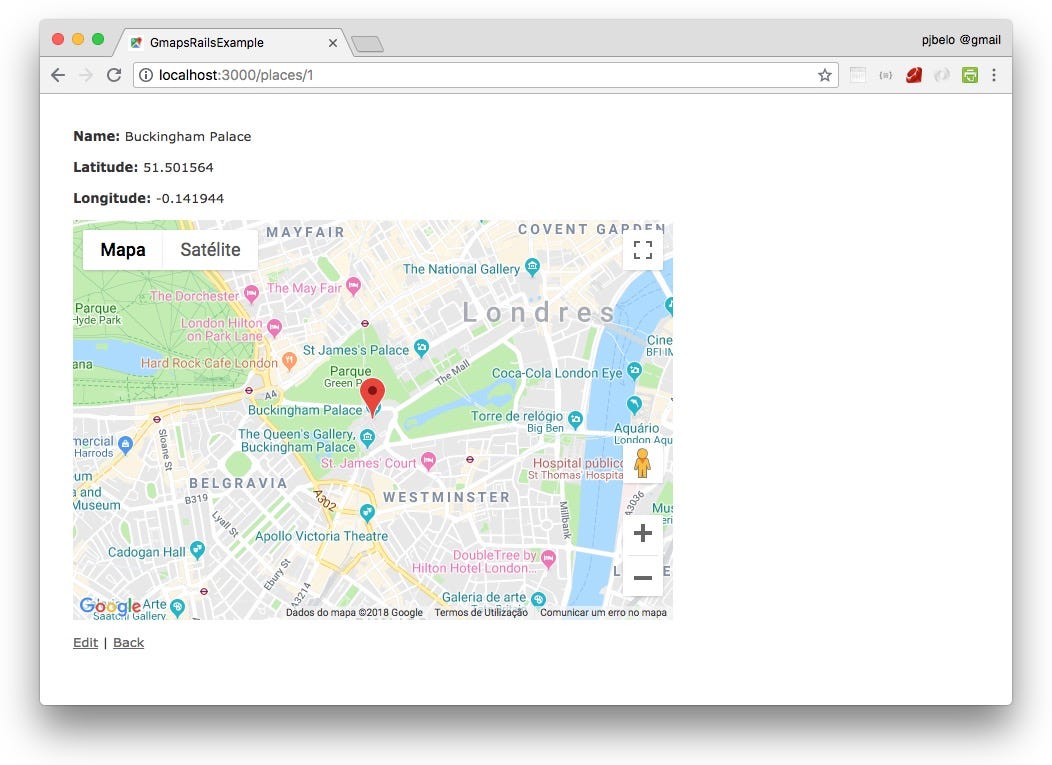Click the longitude value -0.141944
This screenshot has width=1052, height=765.
(x=190, y=199)
